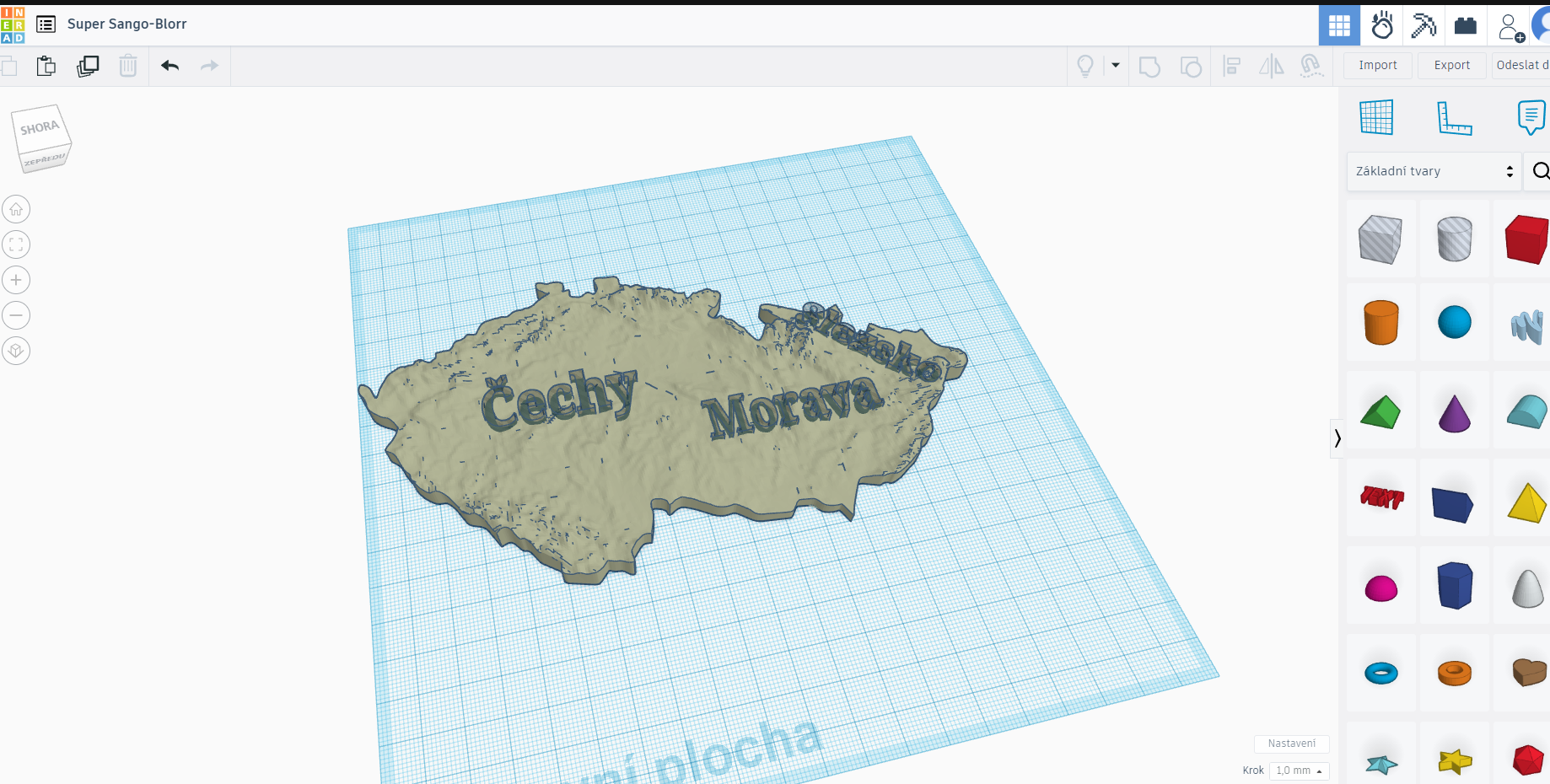Toggle perspective or orthographic view
The height and width of the screenshot is (784, 1550).
(x=16, y=351)
